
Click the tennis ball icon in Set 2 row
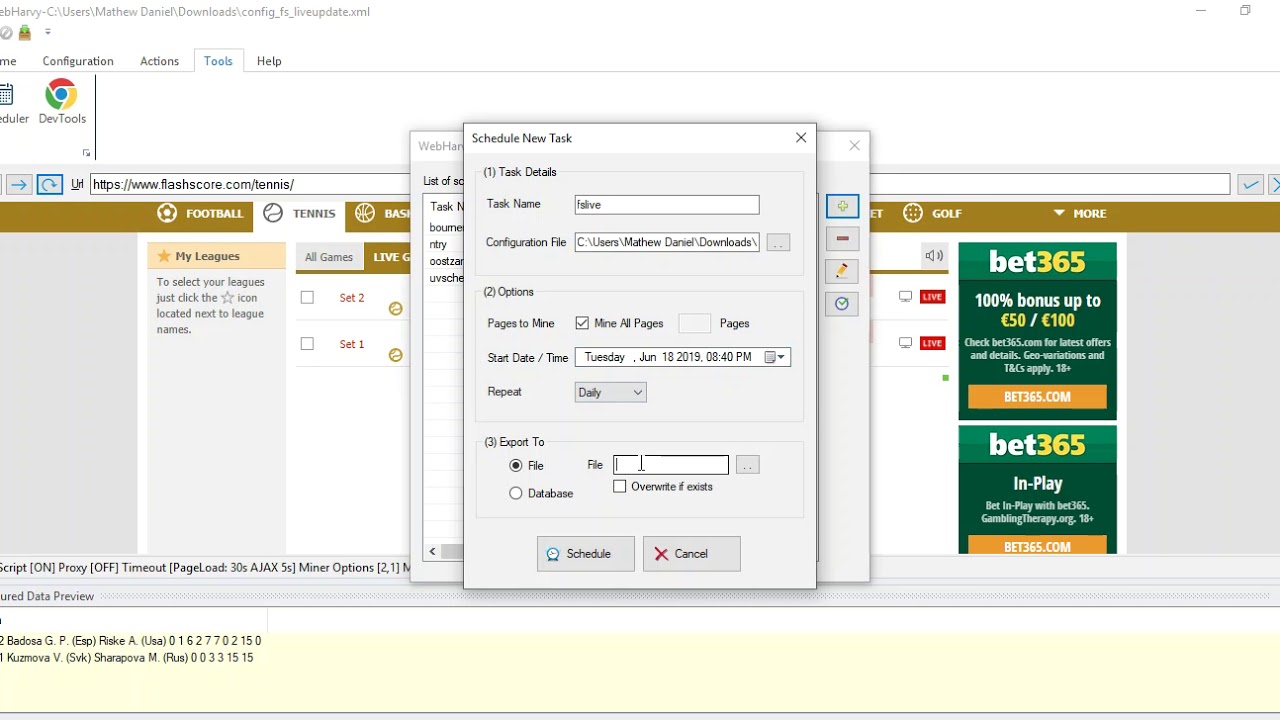pos(395,309)
